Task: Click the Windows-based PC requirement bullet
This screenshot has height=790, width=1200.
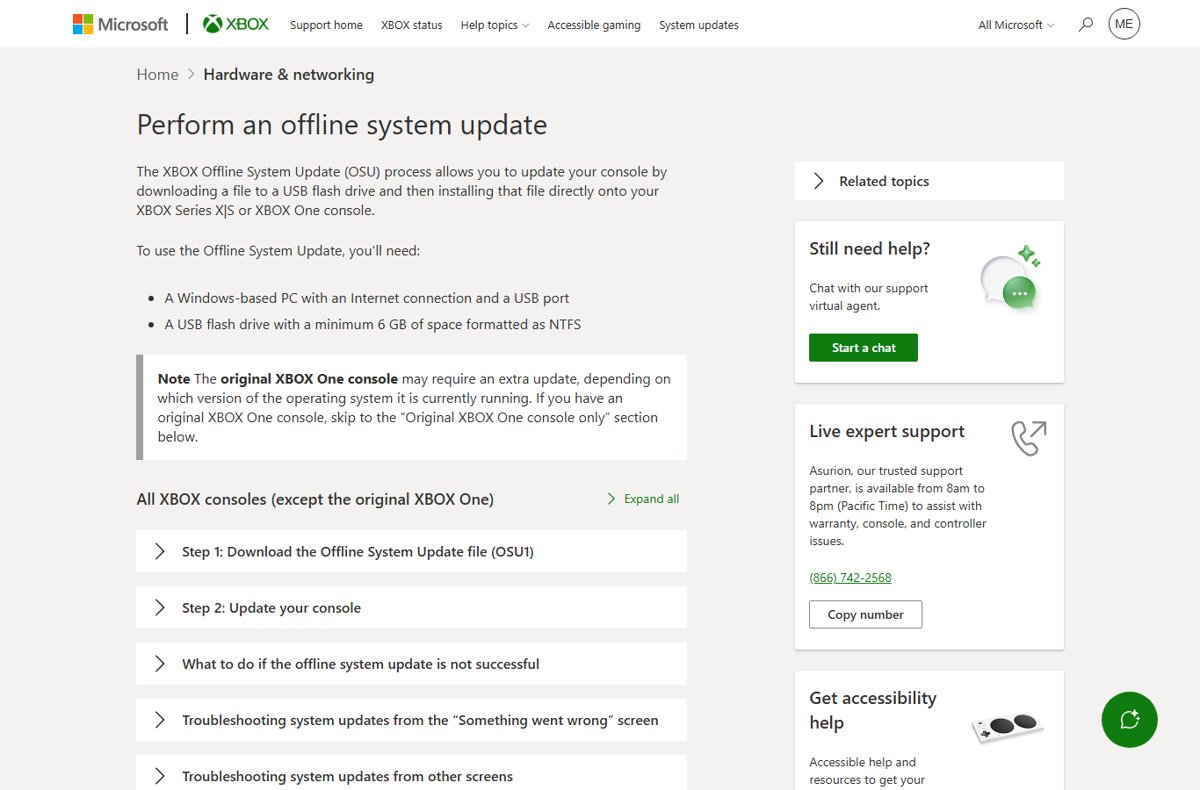Action: click(x=366, y=298)
